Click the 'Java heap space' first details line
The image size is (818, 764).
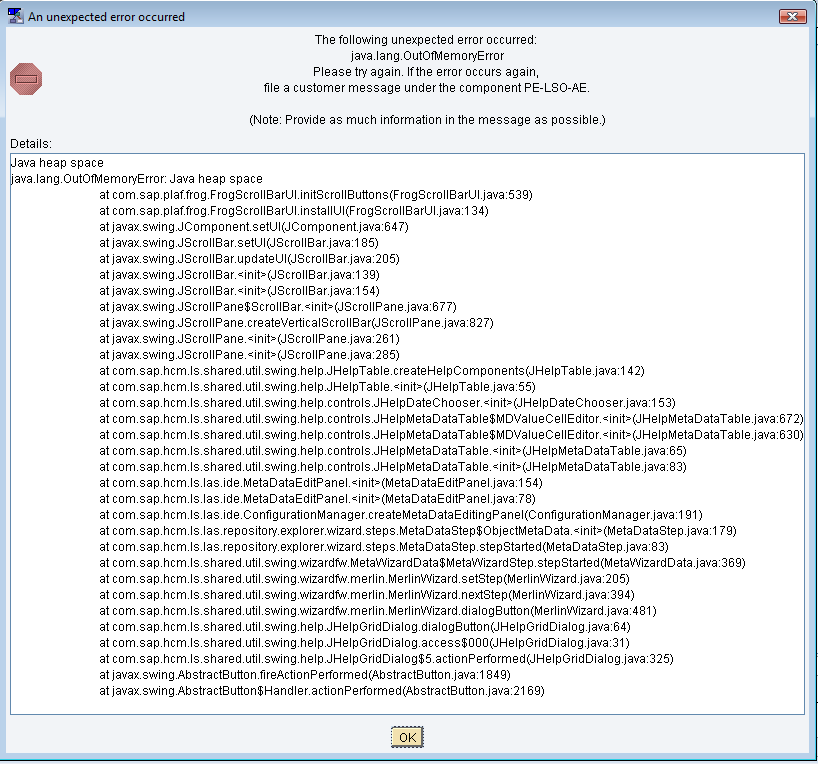click(x=57, y=163)
